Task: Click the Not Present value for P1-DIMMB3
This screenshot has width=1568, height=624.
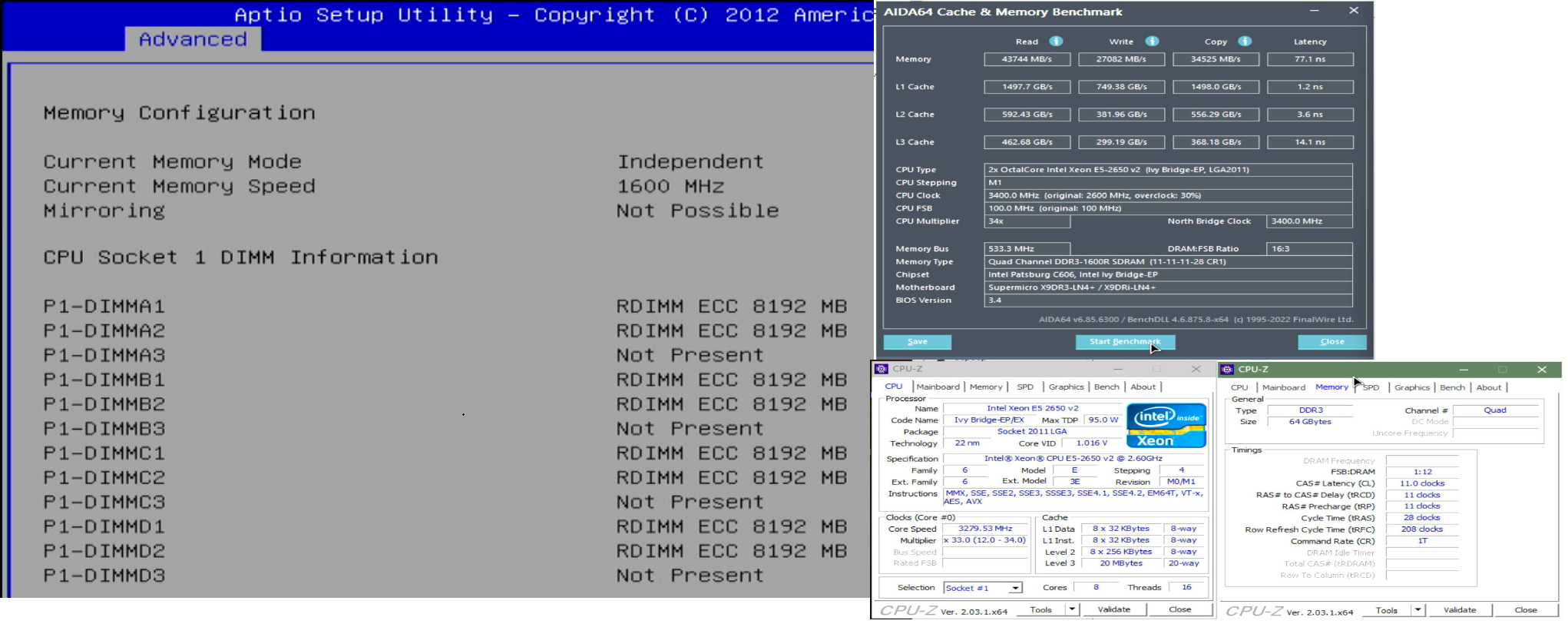Action: 690,429
